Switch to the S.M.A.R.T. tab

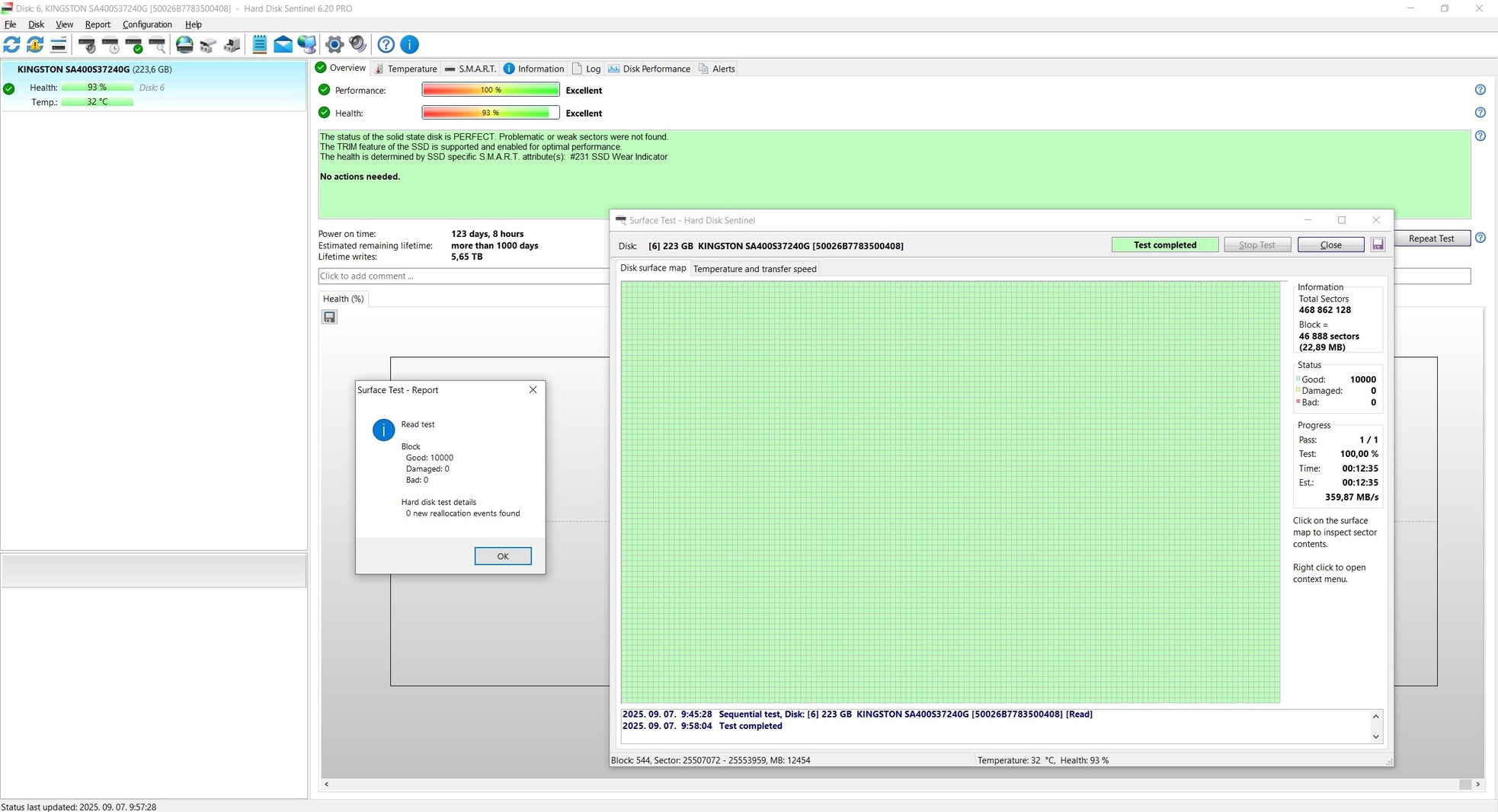[470, 69]
